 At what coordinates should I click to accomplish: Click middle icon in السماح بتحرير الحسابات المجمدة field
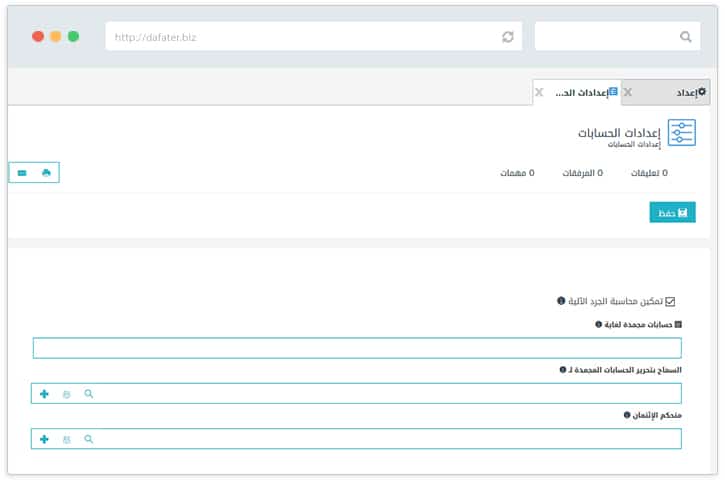(x=67, y=394)
